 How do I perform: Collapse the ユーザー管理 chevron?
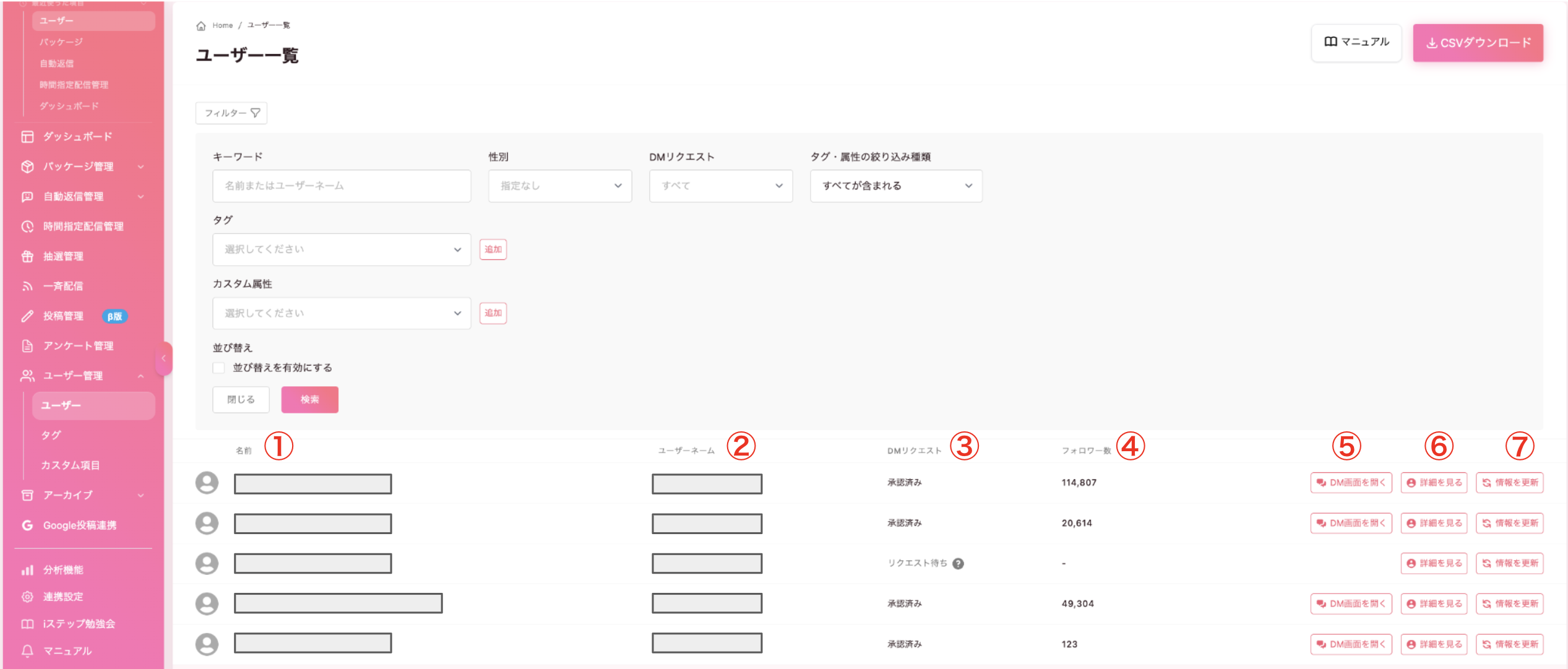[140, 376]
